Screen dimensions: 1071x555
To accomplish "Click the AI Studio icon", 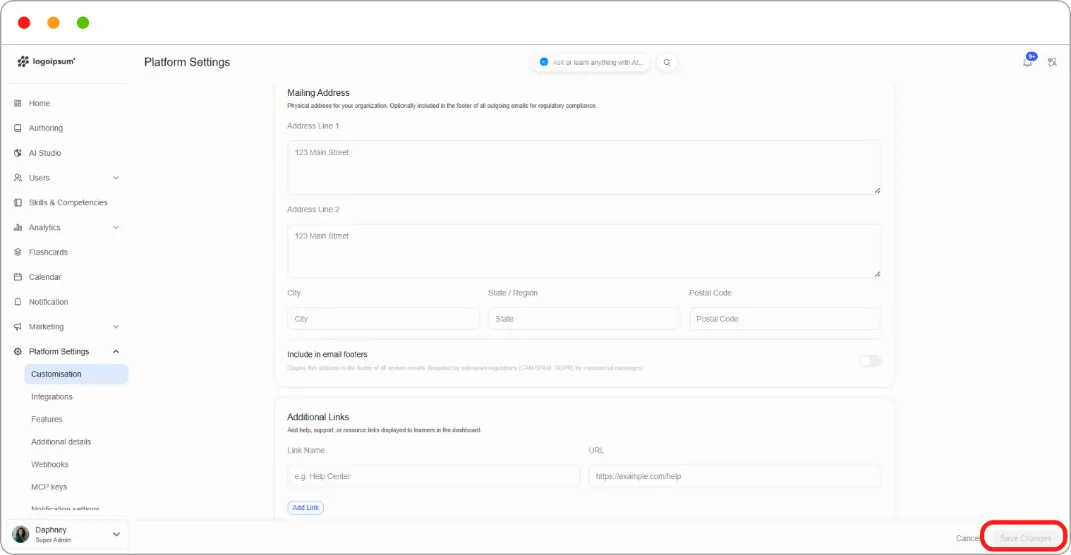I will [x=18, y=153].
